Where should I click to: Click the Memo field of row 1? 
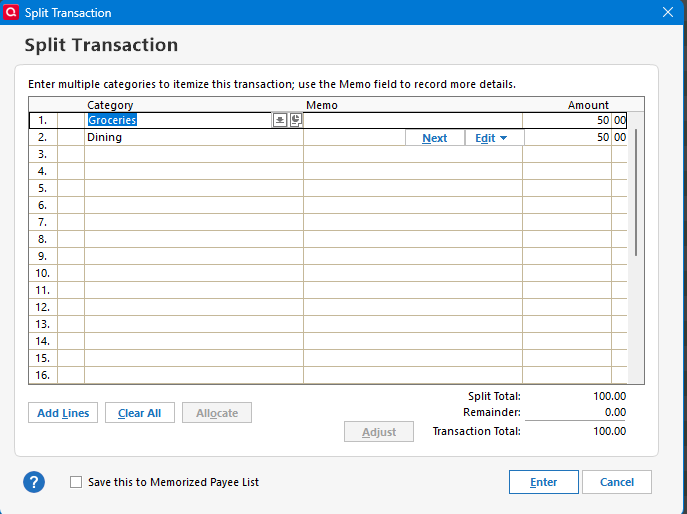tap(413, 120)
